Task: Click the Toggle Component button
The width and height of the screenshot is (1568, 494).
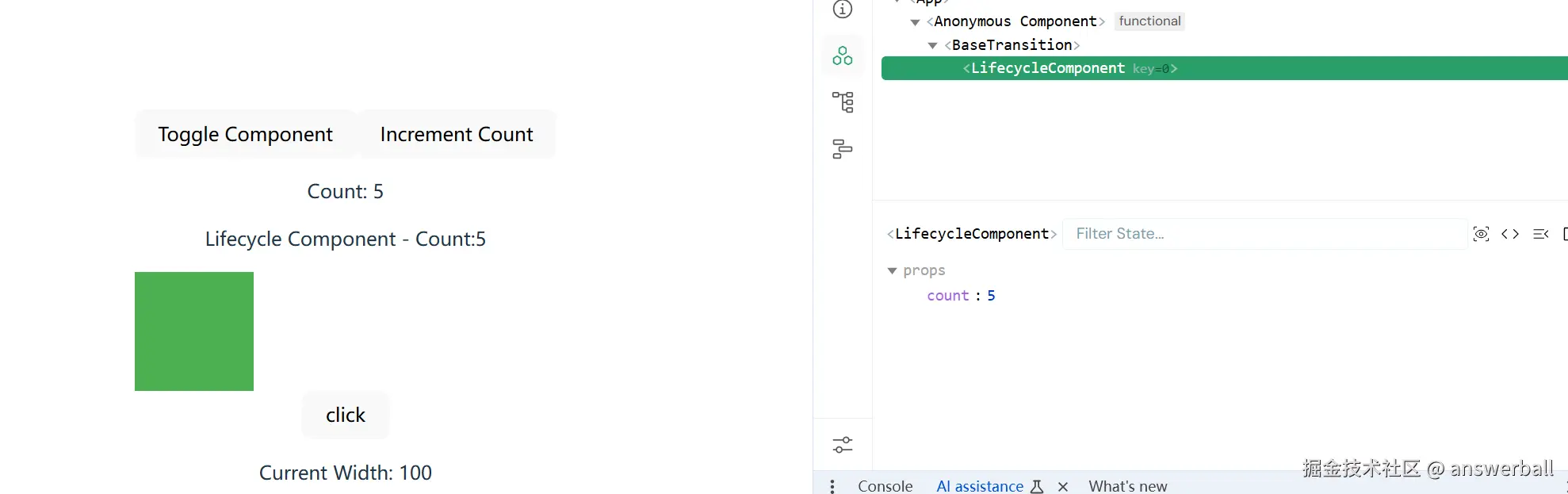Action: pos(245,134)
